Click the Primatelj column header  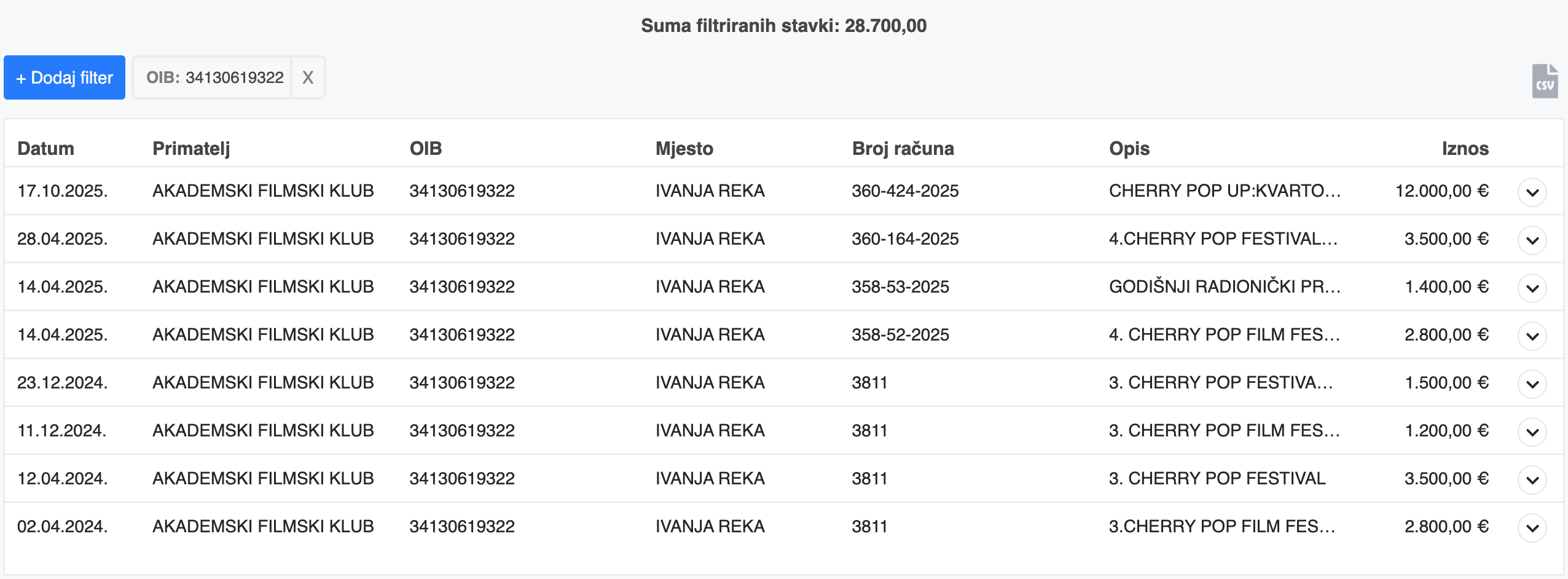point(191,149)
